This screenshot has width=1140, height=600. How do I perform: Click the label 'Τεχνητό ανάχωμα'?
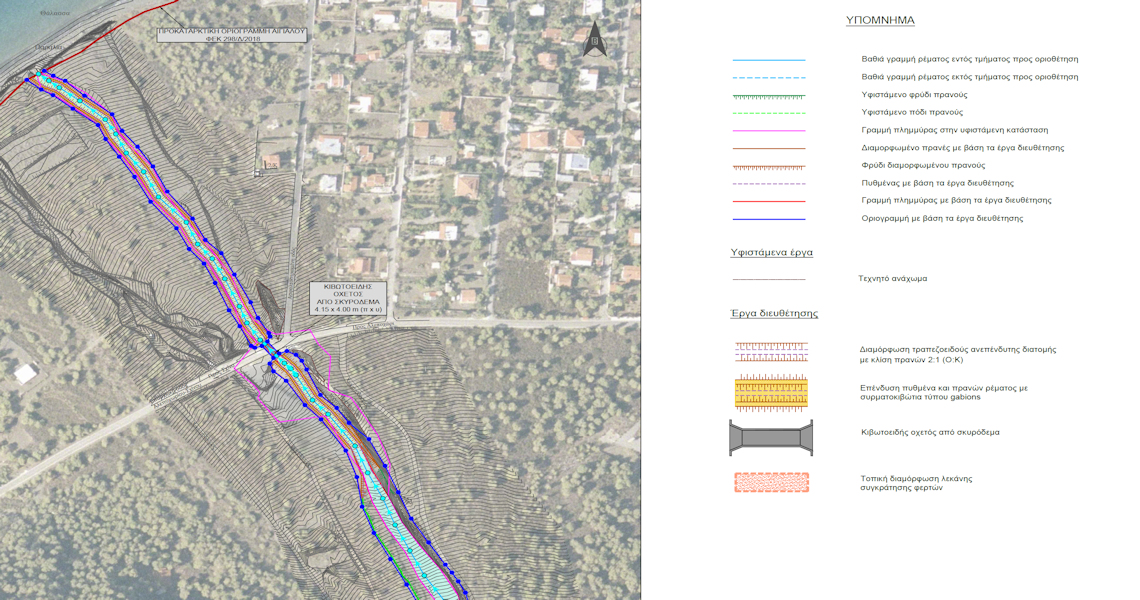pos(893,279)
